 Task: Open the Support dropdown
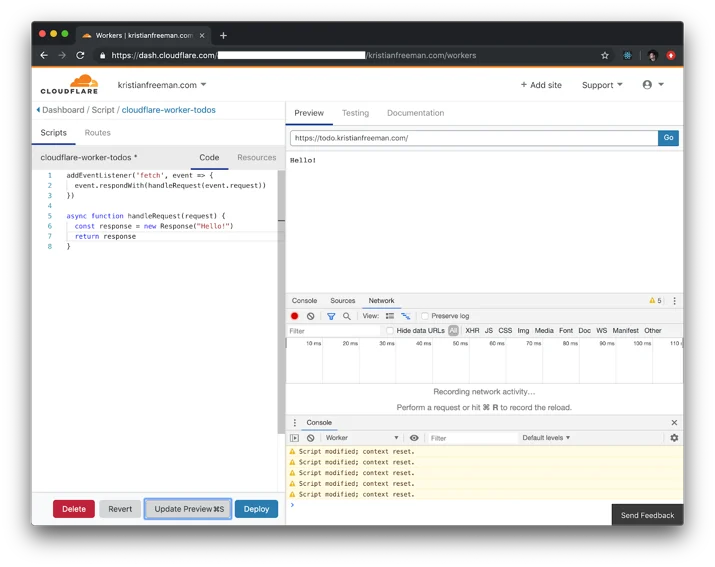pyautogui.click(x=602, y=85)
